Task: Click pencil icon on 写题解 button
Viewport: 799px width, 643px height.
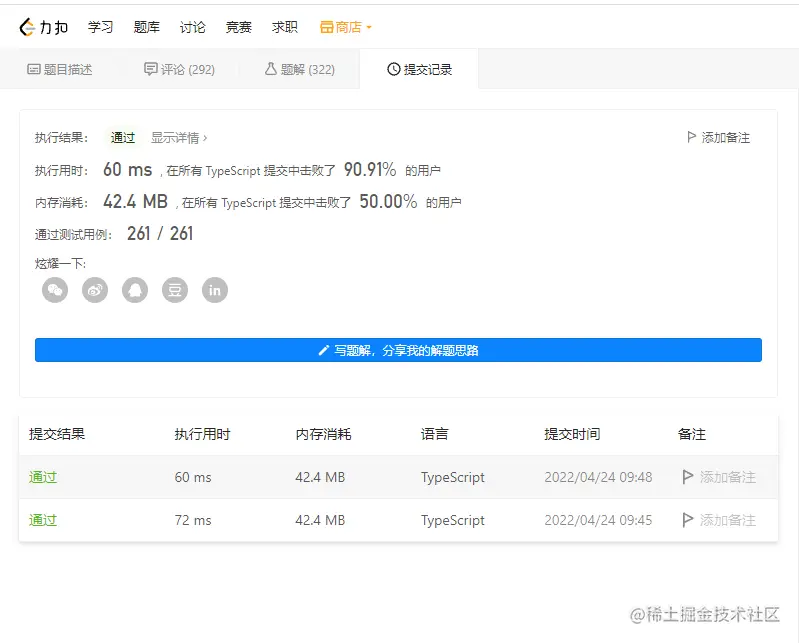Action: tap(323, 350)
